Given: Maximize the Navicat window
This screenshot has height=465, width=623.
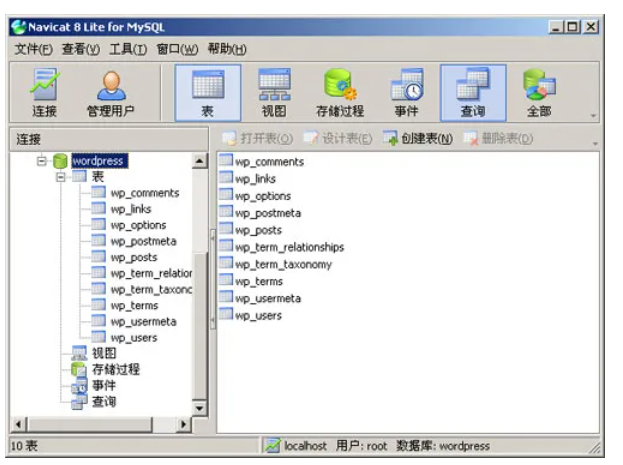Looking at the screenshot, I should pos(573,27).
